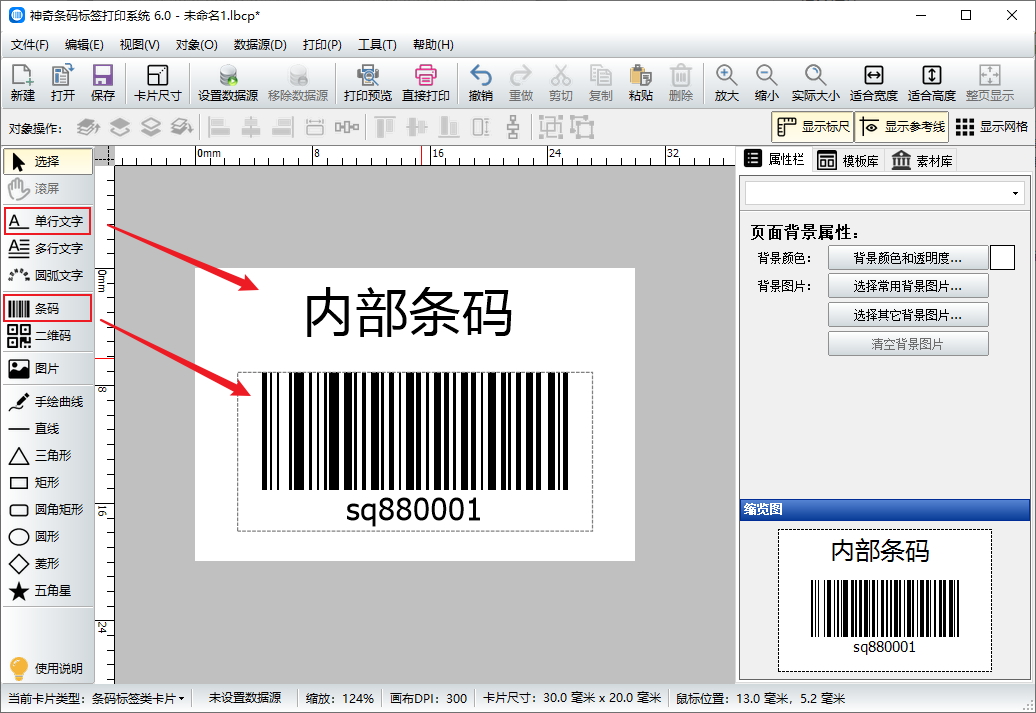1036x713 pixels.
Task: Open the 编辑(E) menu
Action: [84, 45]
